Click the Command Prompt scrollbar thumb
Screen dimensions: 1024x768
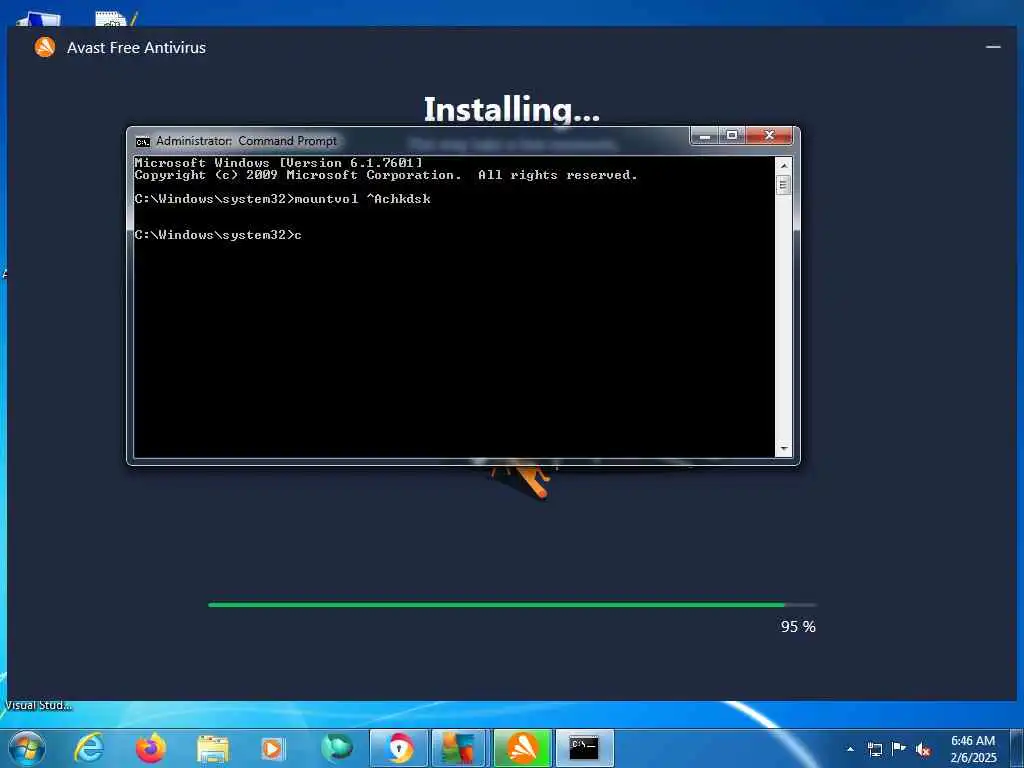point(784,185)
